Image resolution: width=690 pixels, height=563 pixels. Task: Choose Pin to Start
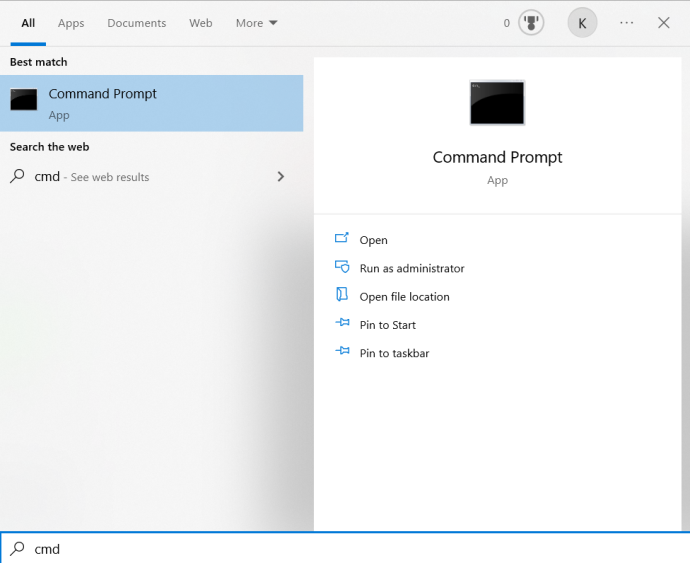point(388,325)
